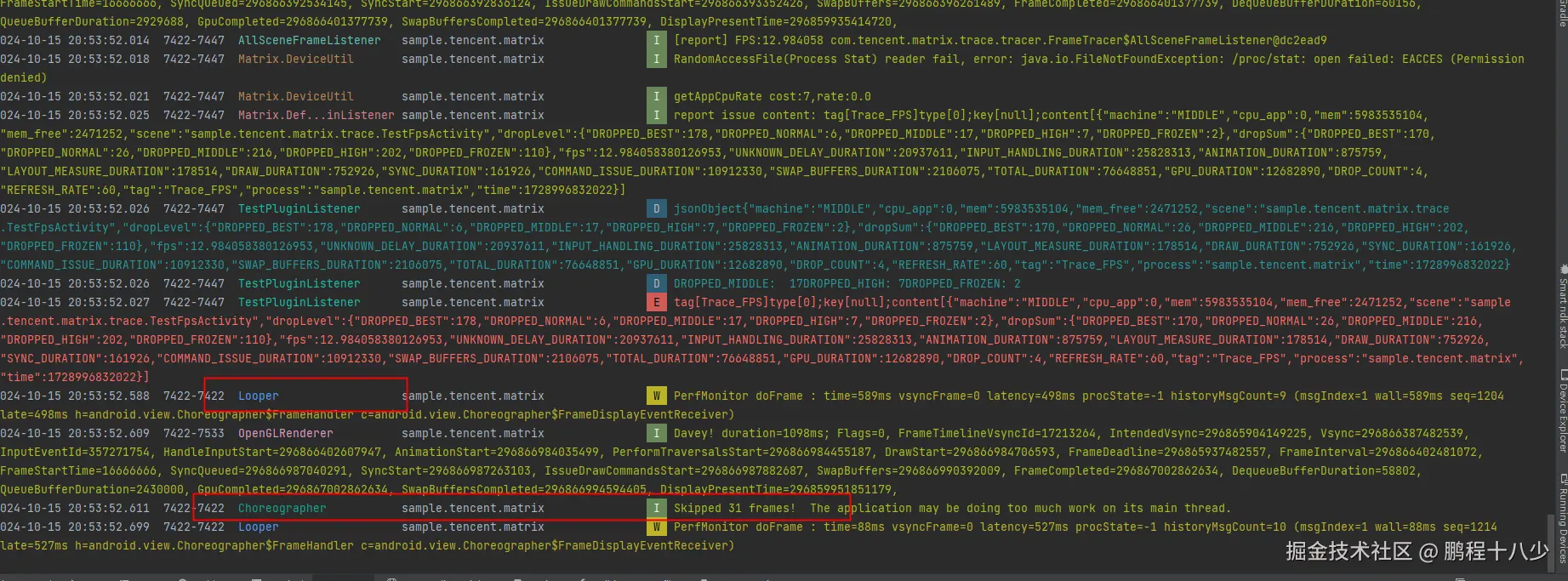Image resolution: width=1568 pixels, height=581 pixels.
Task: Open the Device Explorer tool window tab
Action: [x=1563, y=410]
